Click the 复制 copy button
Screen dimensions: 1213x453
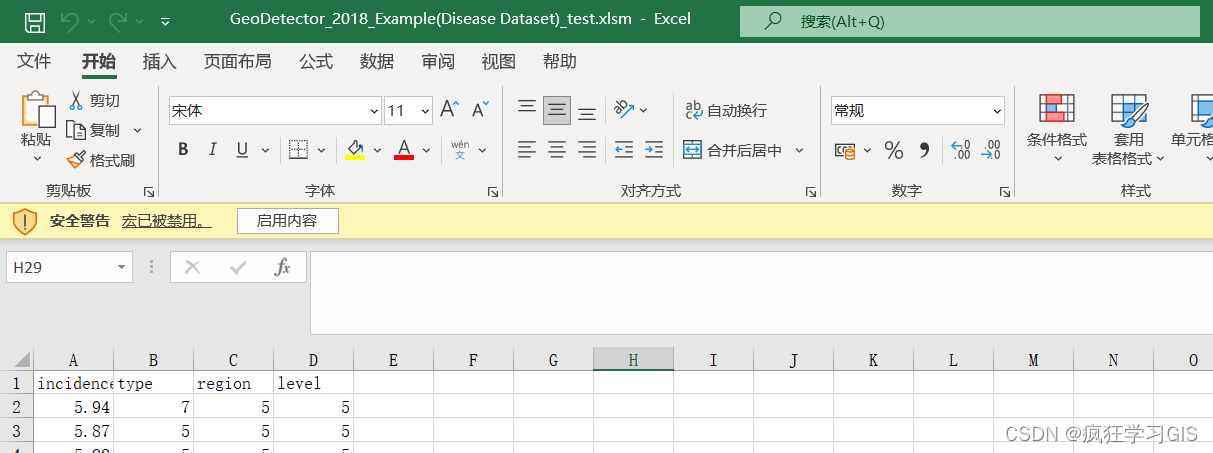pyautogui.click(x=93, y=130)
